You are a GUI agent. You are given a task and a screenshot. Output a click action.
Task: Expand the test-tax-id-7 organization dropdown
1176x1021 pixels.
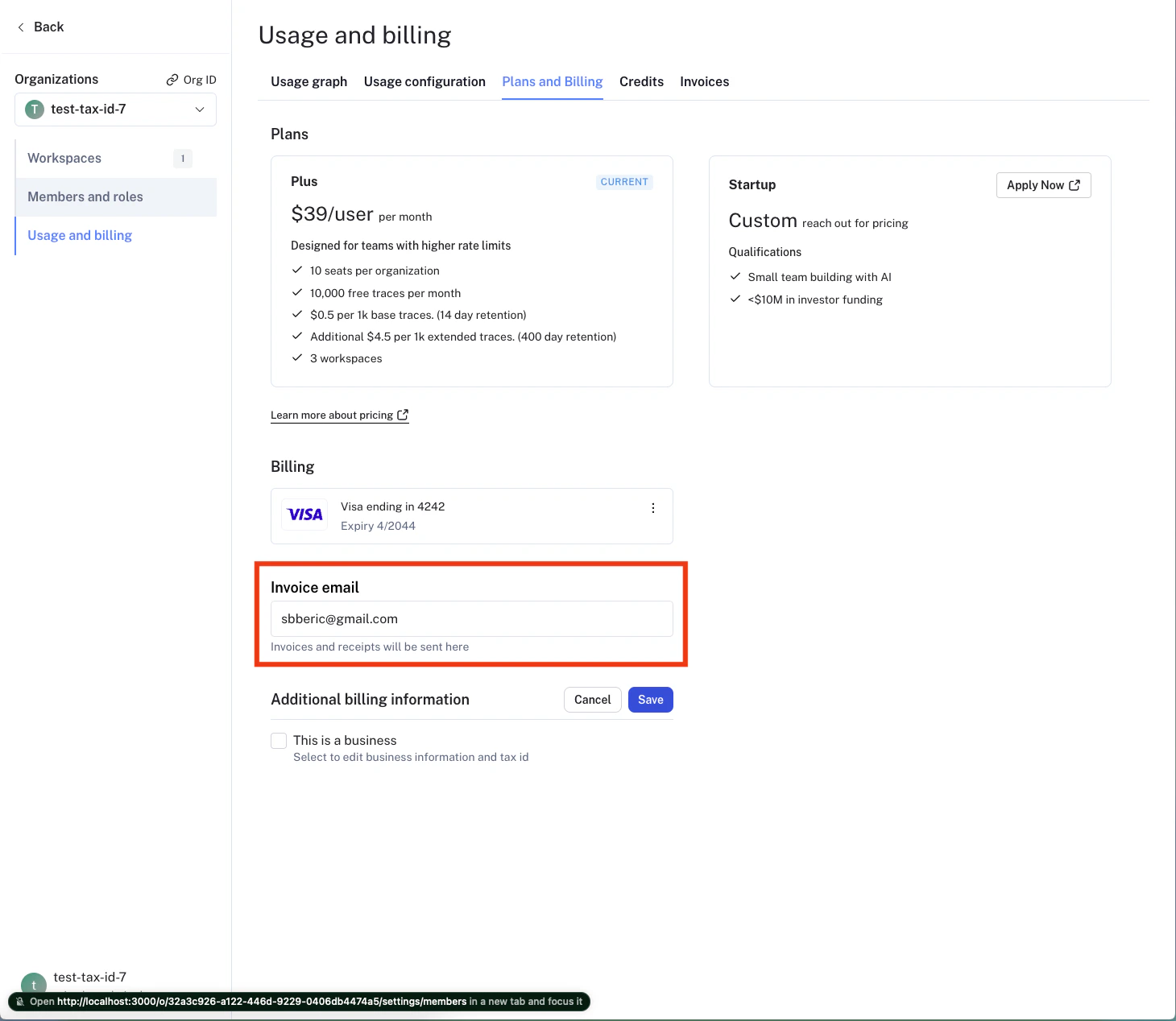point(115,110)
